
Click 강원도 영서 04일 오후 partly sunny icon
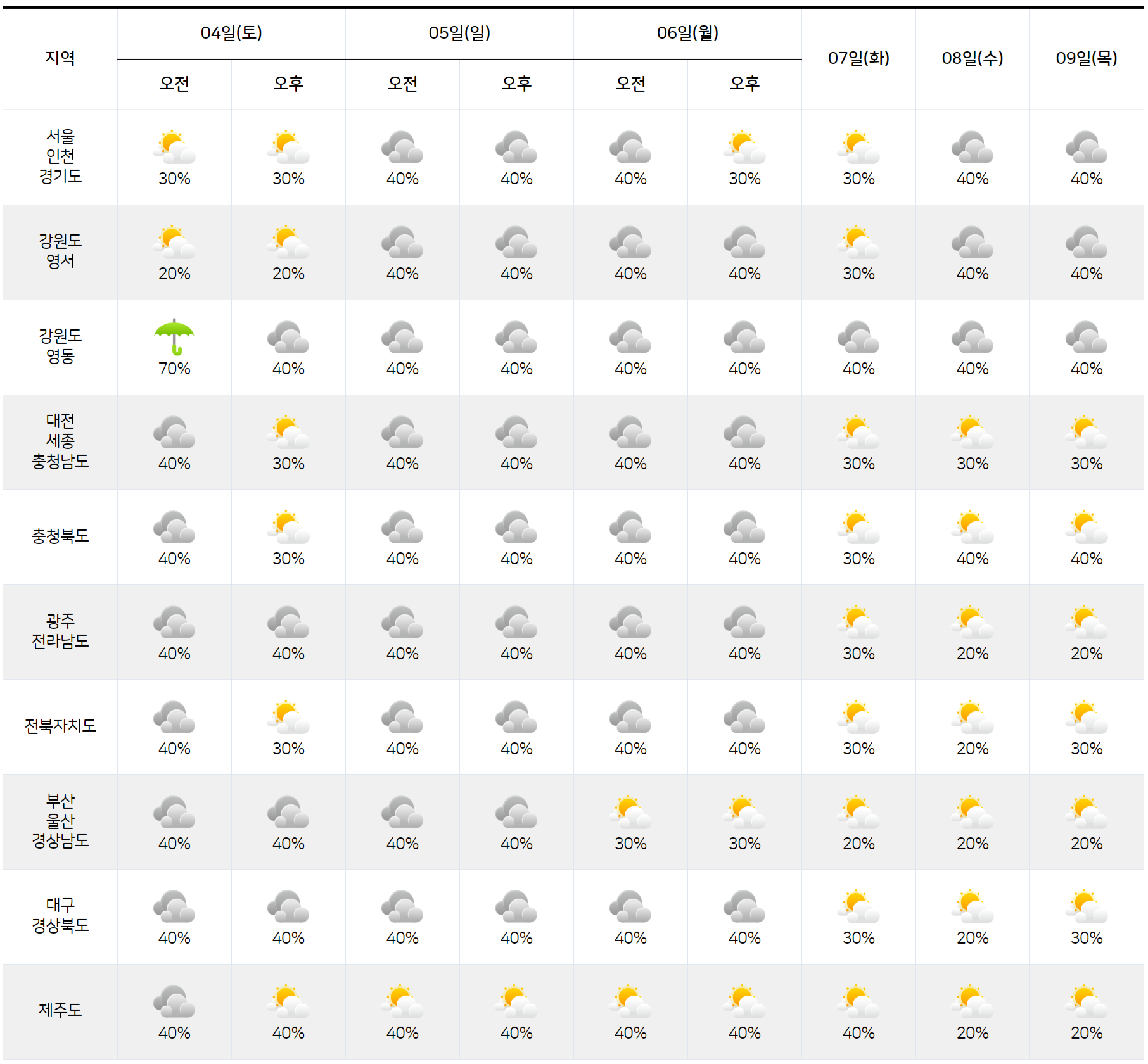coord(288,242)
